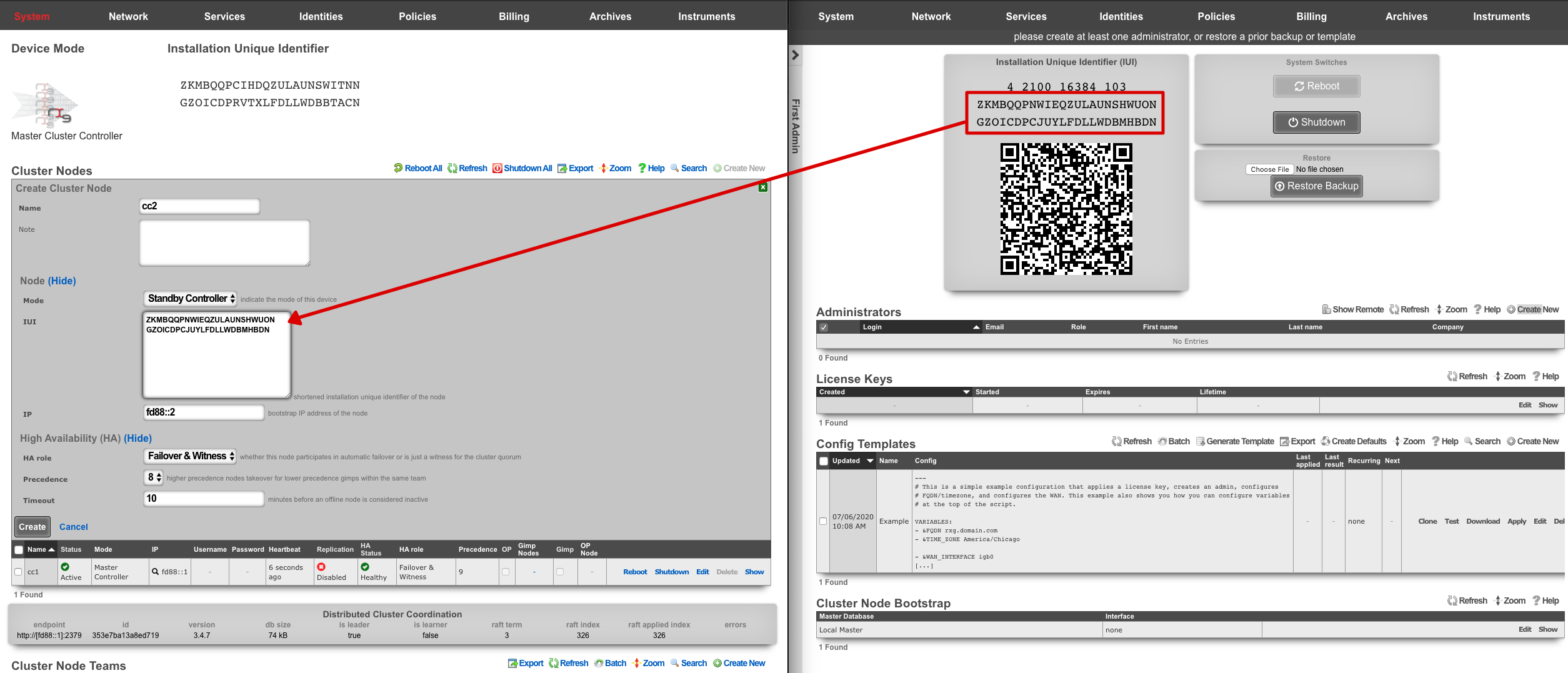Image resolution: width=1568 pixels, height=673 pixels.
Task: Click Restore Backup button
Action: 1316,186
